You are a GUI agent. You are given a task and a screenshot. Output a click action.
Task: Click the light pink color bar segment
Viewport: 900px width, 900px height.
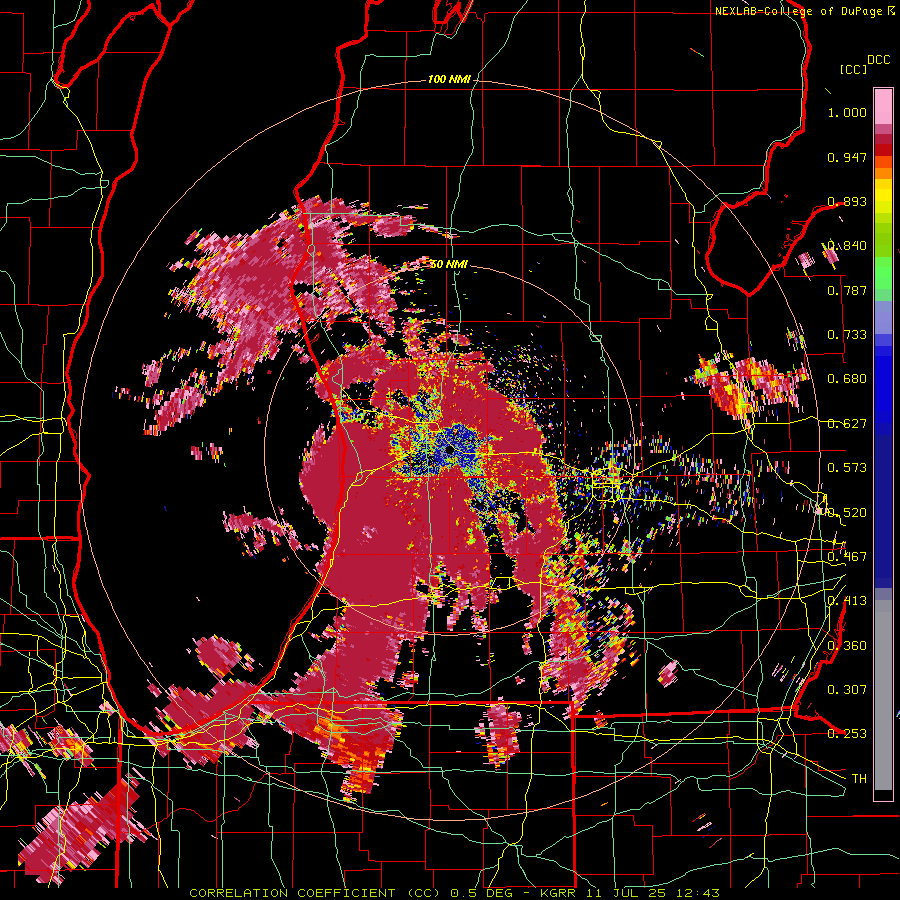[883, 106]
